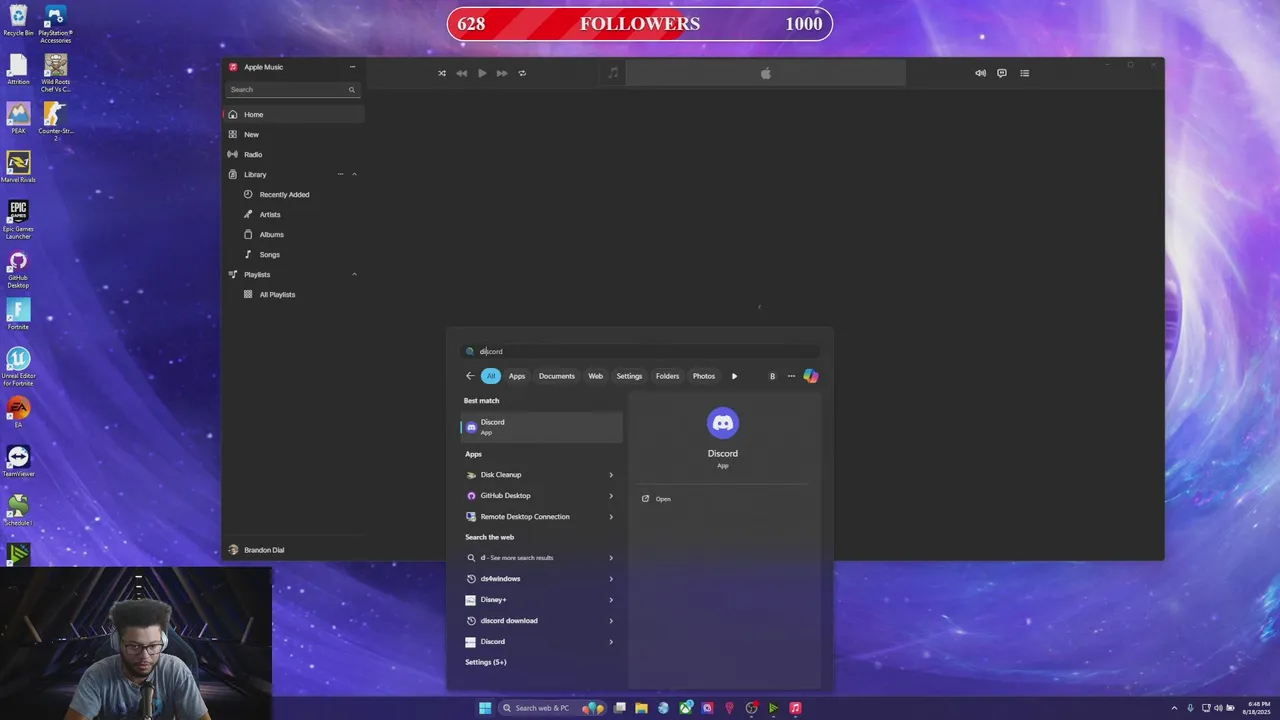This screenshot has width=1280, height=720.
Task: Expand GitHub Desktop result arrow
Action: pyautogui.click(x=611, y=496)
